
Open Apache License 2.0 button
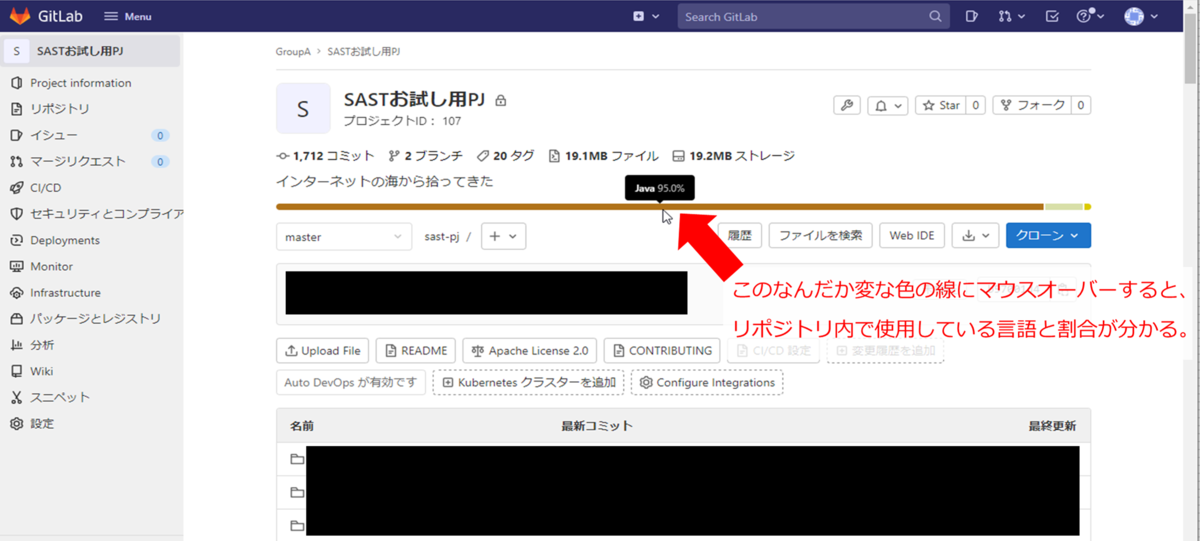(x=529, y=351)
